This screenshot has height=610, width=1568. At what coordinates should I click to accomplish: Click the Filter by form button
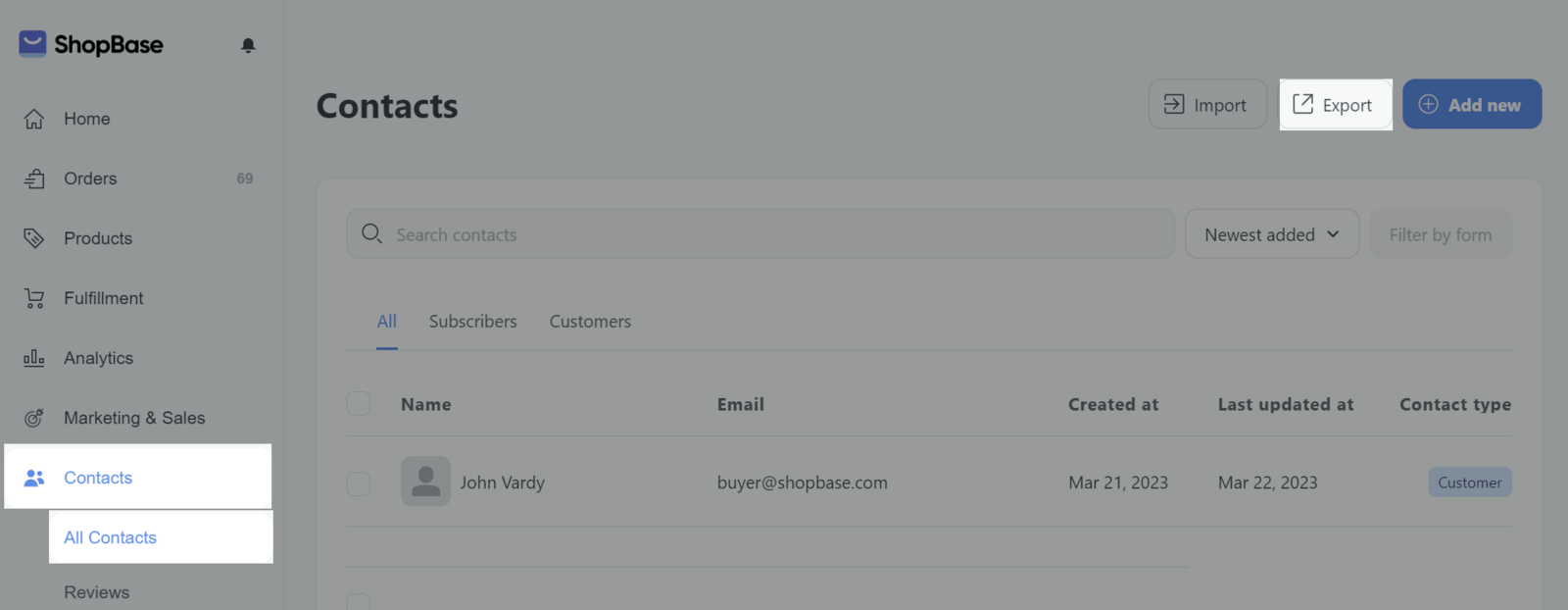[1441, 234]
